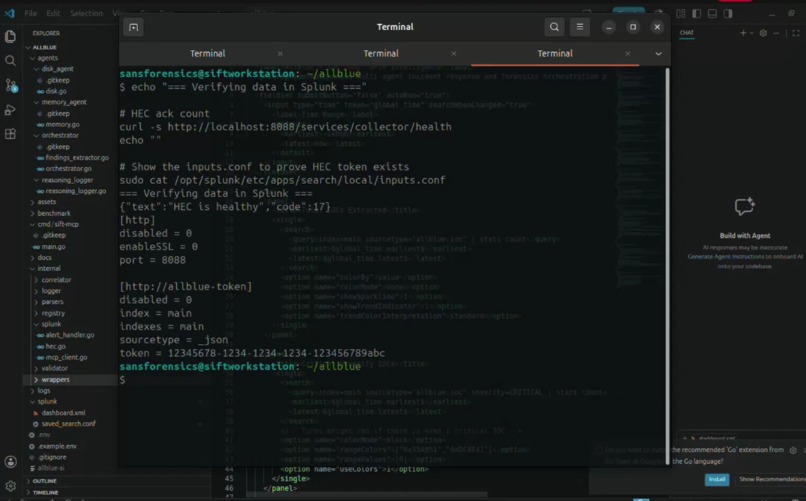806x501 pixels.
Task: Click the new chat plus icon
Action: (743, 33)
